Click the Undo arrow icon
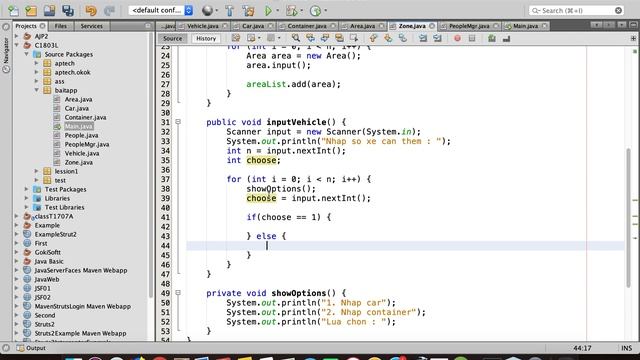The image size is (640, 360). [91, 11]
